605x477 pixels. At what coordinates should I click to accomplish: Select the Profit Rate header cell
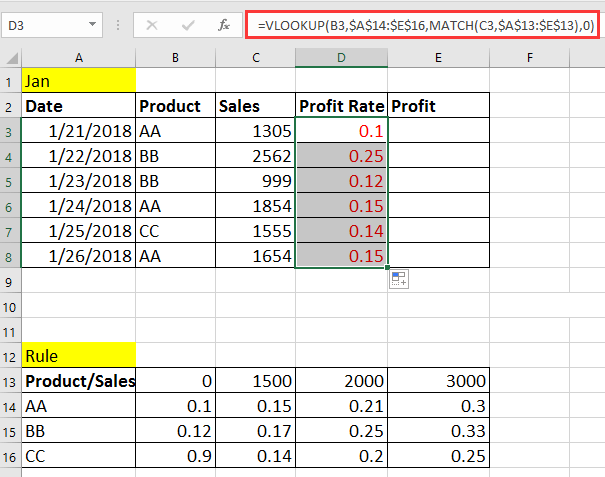pos(341,105)
